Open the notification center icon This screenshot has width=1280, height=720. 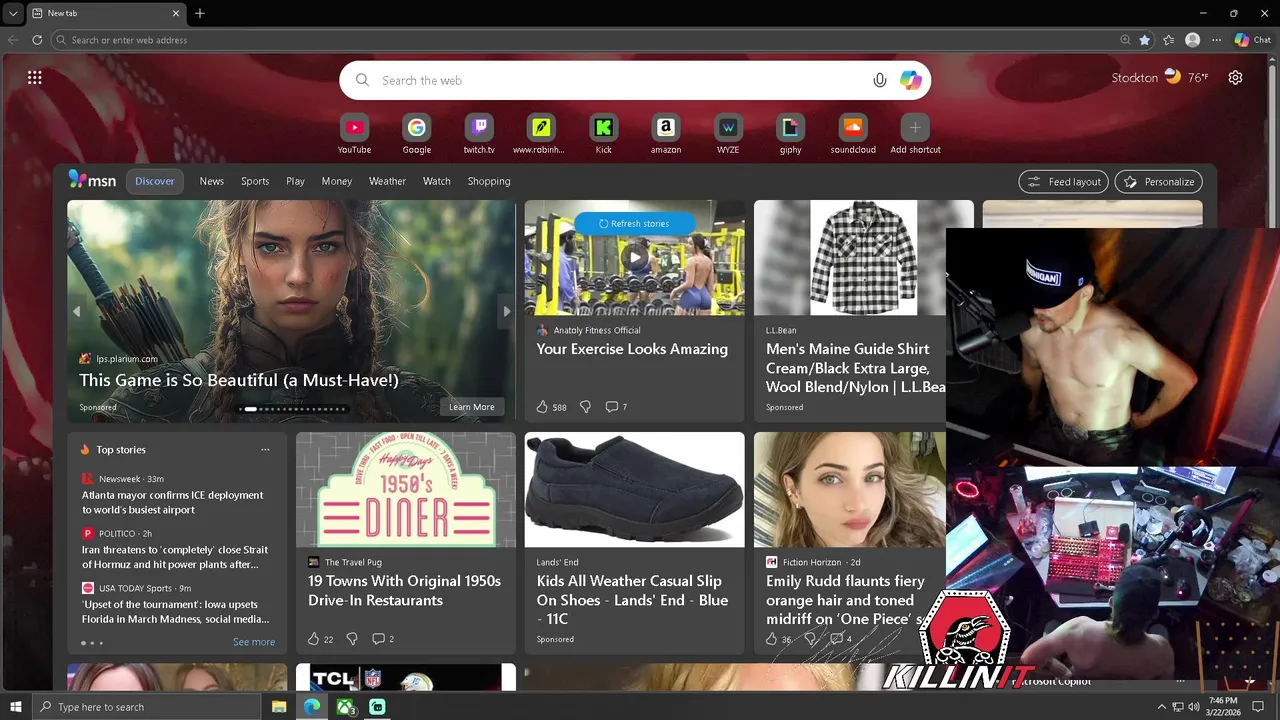tap(1258, 707)
